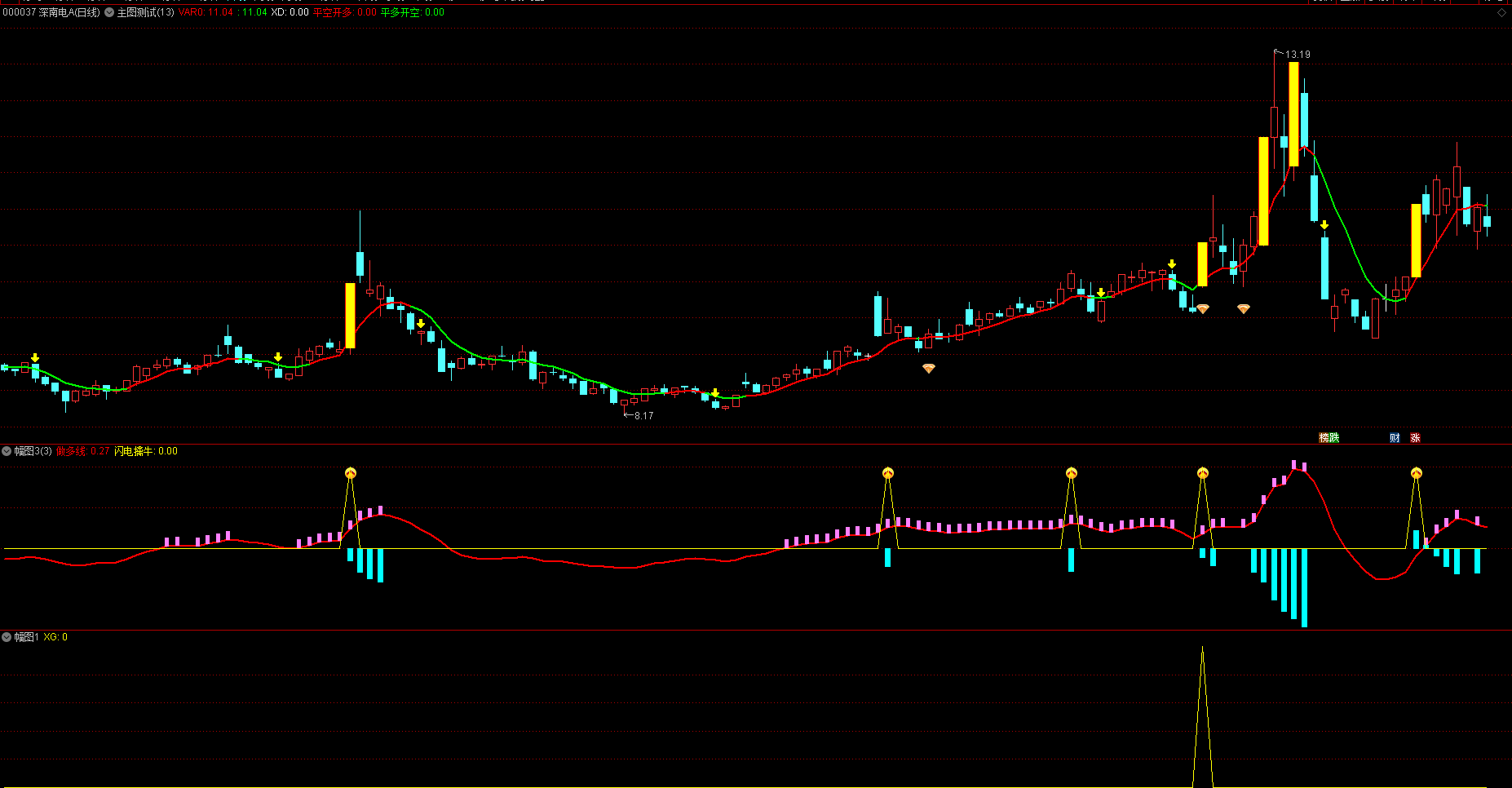Click the rightmost yellow down-arrow marker
The height and width of the screenshot is (788, 1512).
pos(1324,225)
